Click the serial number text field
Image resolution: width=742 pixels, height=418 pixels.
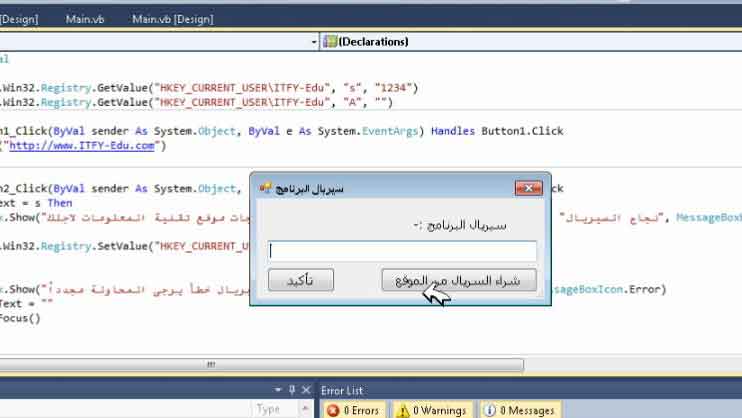tap(402, 252)
